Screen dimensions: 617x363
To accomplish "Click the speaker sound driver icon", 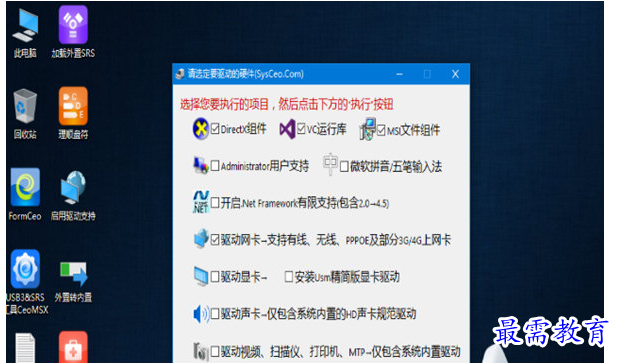I will 201,313.
